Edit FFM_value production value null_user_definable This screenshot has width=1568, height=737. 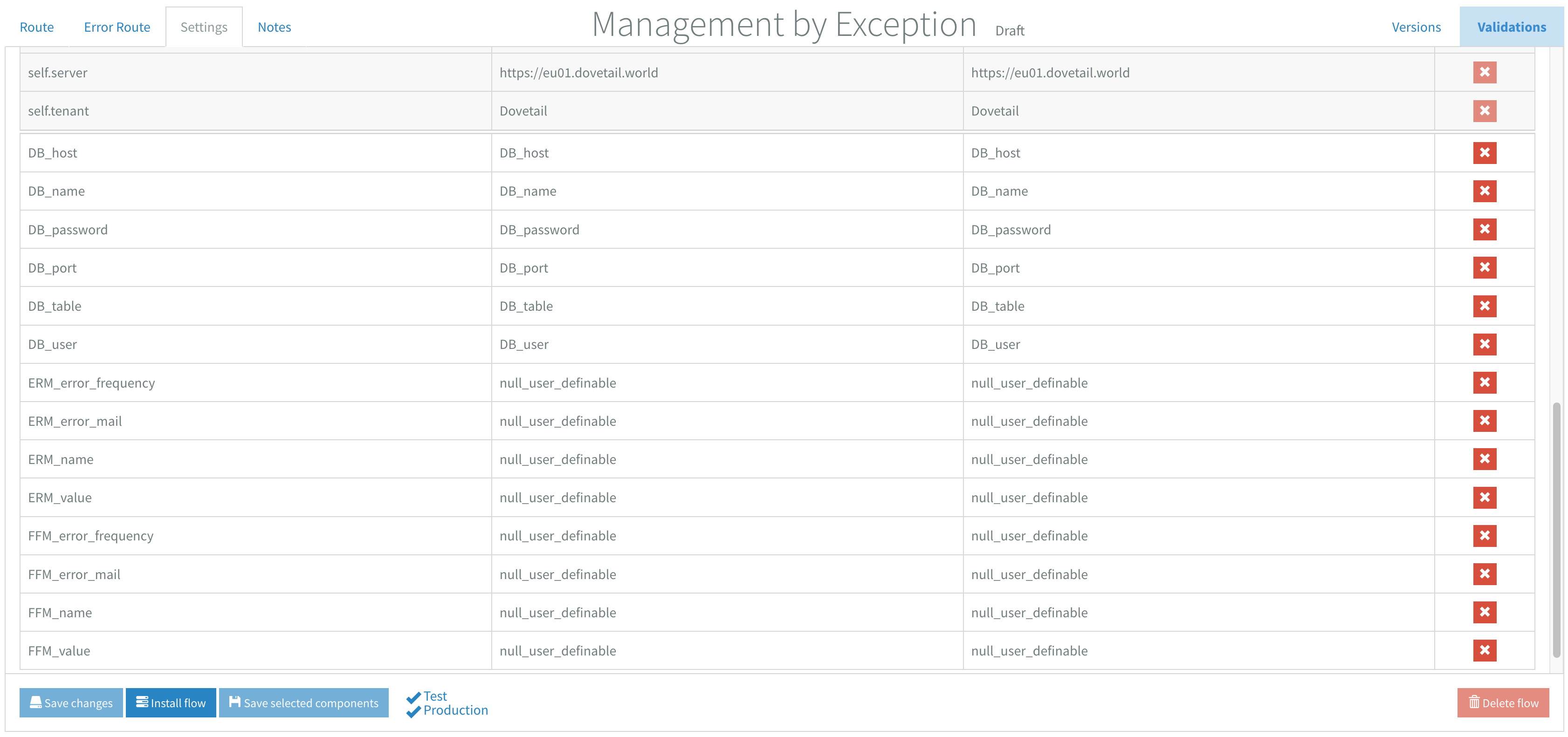tap(1198, 651)
